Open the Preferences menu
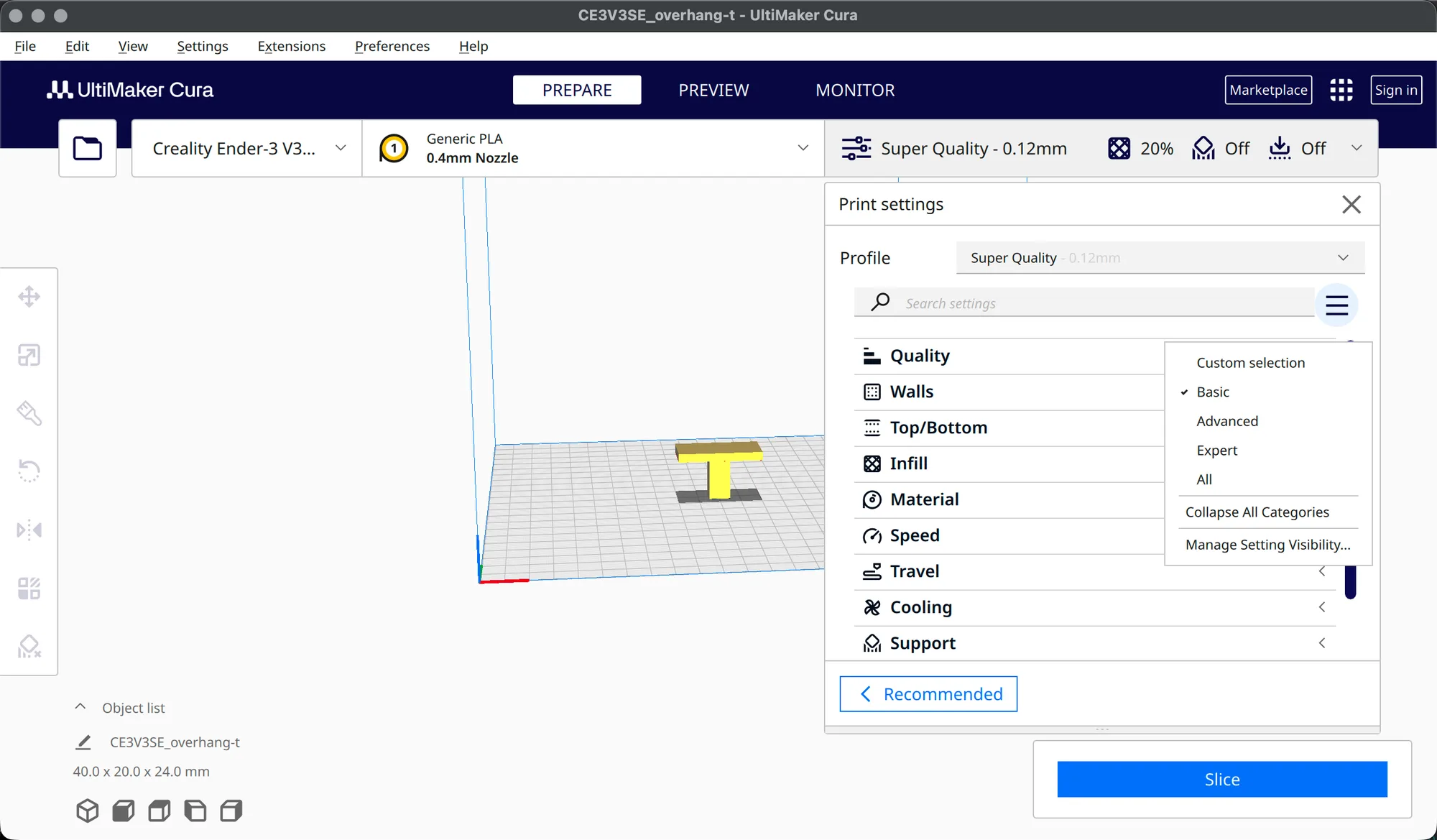This screenshot has height=840, width=1437. coord(392,46)
